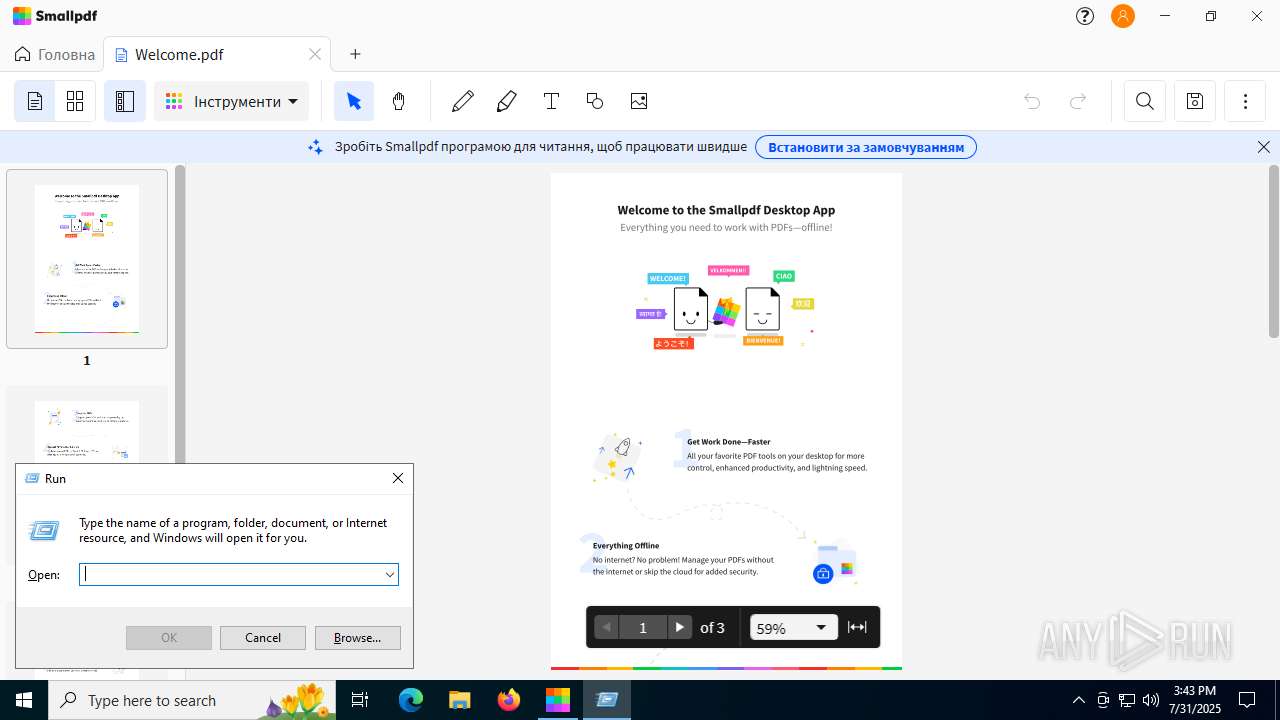Click the undo arrow icon
Viewport: 1280px width, 720px height.
click(x=1032, y=101)
